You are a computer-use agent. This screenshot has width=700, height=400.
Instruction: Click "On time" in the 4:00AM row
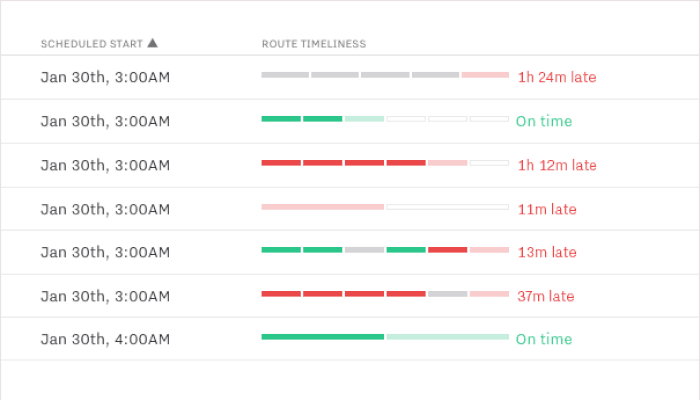[544, 339]
